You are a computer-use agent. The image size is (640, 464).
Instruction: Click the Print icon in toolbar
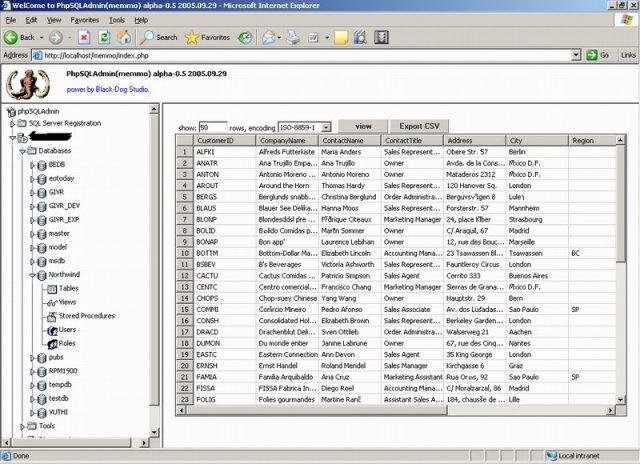[292, 37]
